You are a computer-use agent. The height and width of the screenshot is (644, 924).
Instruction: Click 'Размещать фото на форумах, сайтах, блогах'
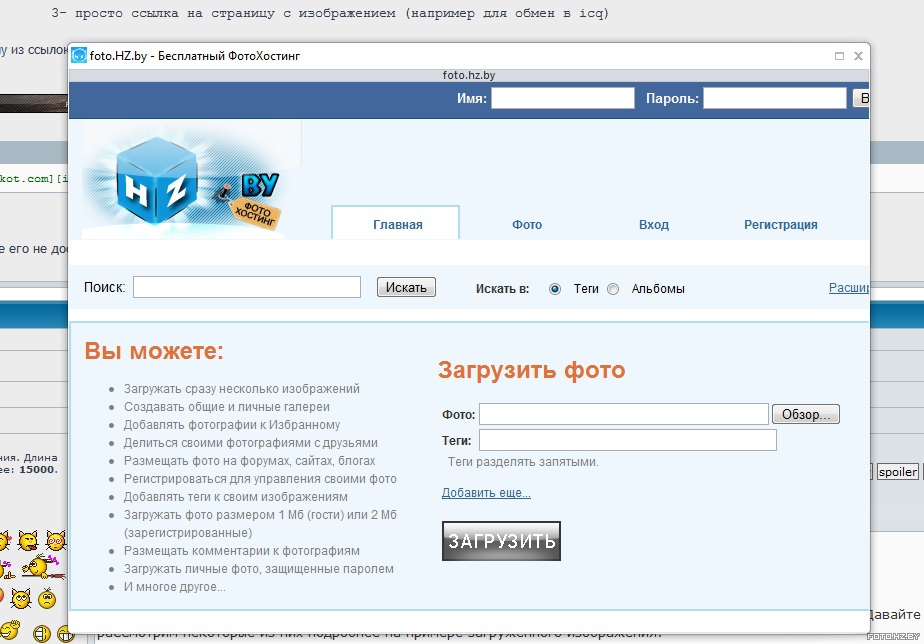coord(249,461)
